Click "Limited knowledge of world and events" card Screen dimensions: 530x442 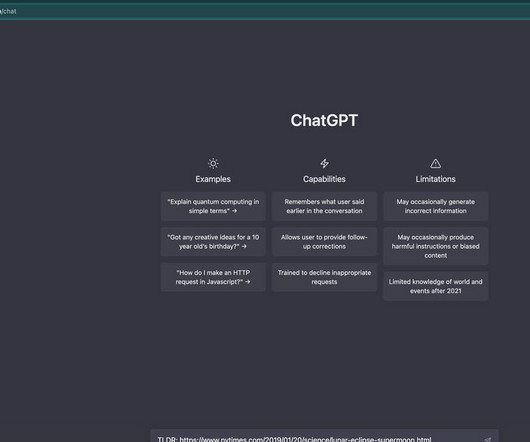436,286
